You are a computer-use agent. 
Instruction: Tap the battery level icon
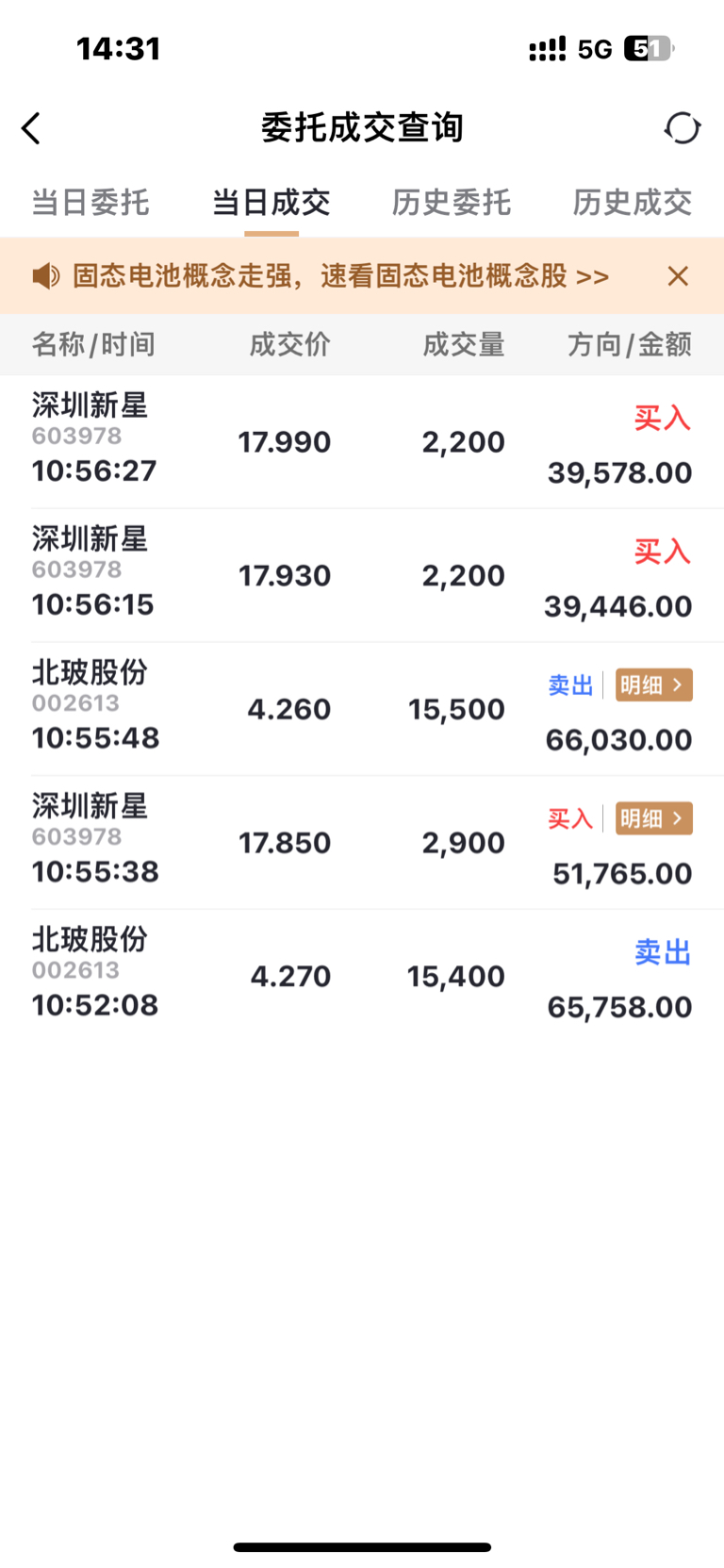tap(649, 48)
